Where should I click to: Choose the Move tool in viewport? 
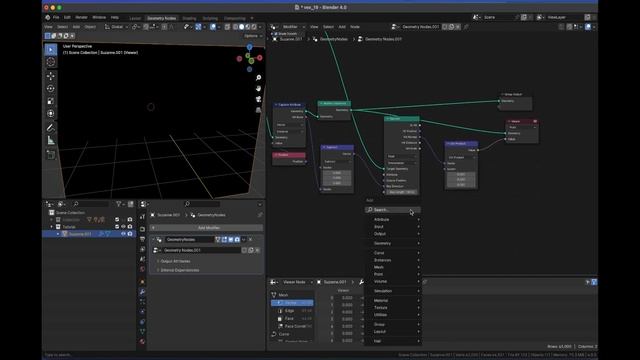(x=51, y=76)
